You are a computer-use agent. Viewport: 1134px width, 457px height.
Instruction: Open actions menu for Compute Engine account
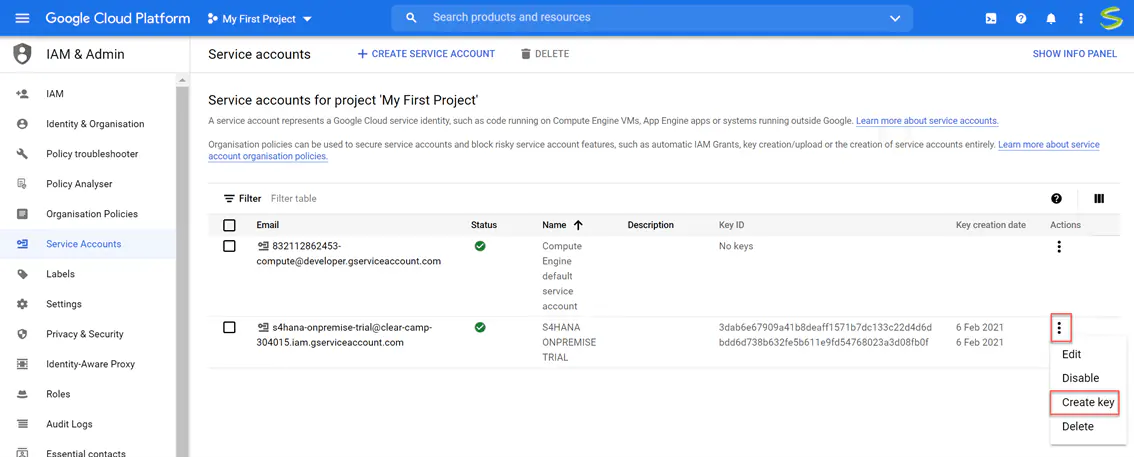[1059, 247]
